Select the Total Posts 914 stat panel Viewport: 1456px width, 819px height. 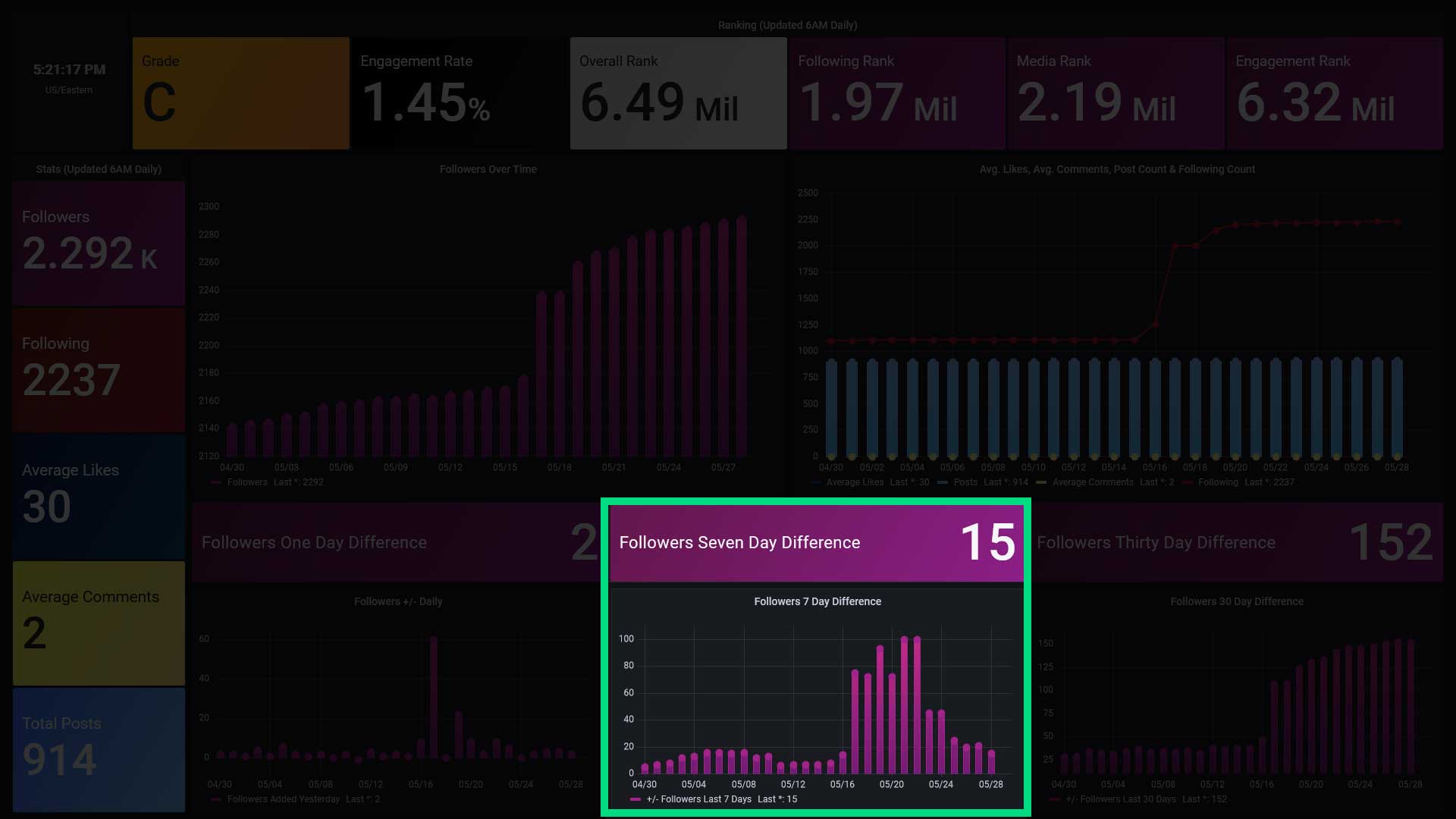(99, 749)
